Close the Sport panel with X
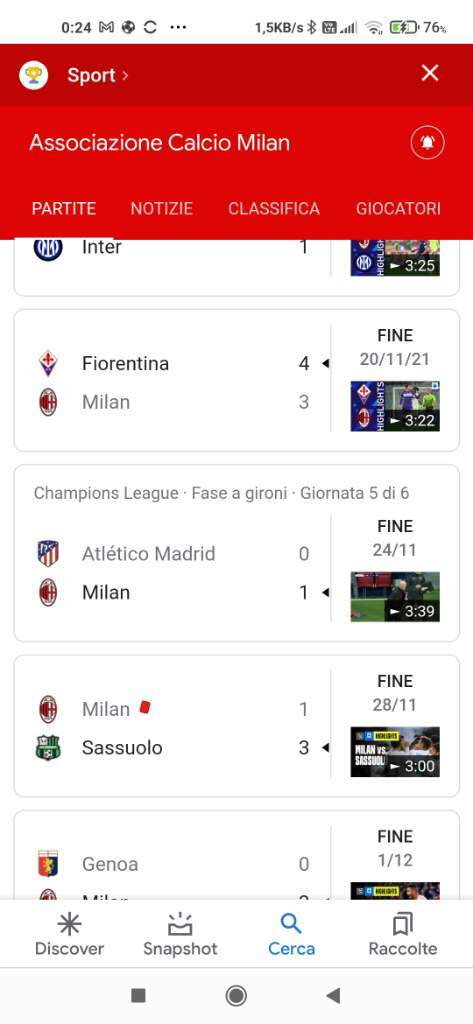 [x=429, y=73]
